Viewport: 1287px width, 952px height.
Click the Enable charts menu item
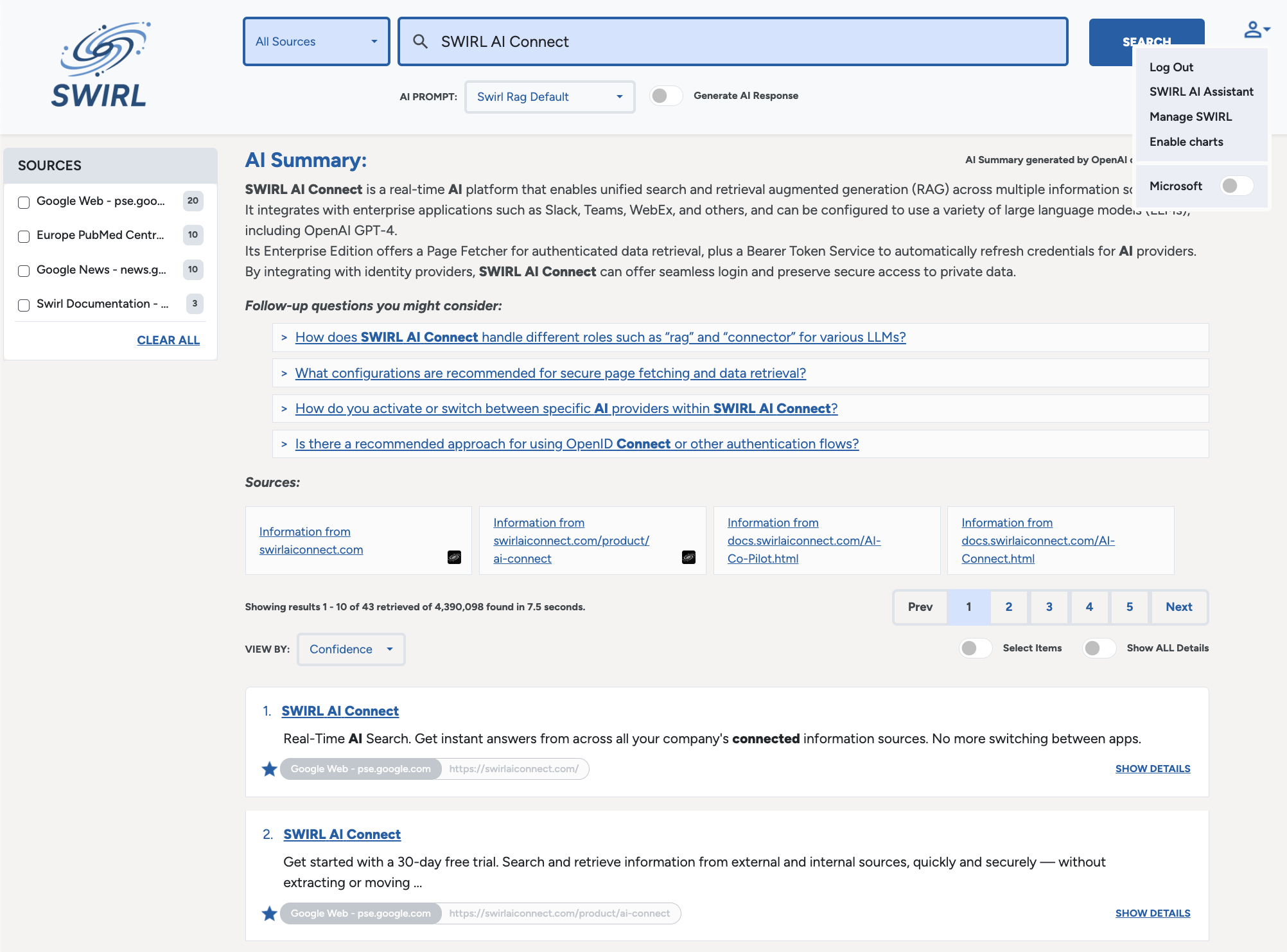[1186, 141]
